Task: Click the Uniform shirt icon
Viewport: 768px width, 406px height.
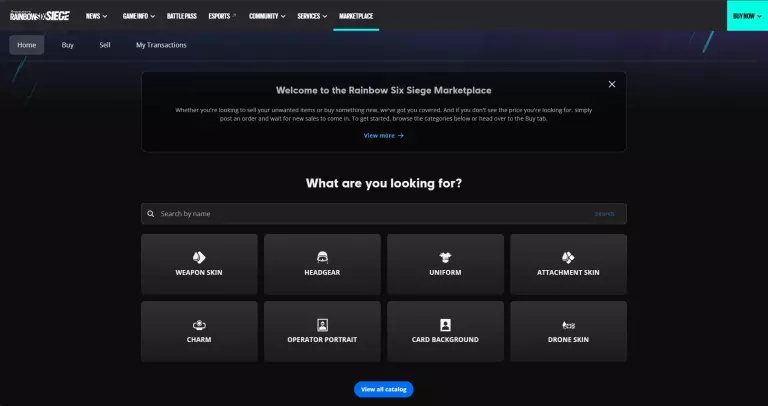Action: [445, 257]
